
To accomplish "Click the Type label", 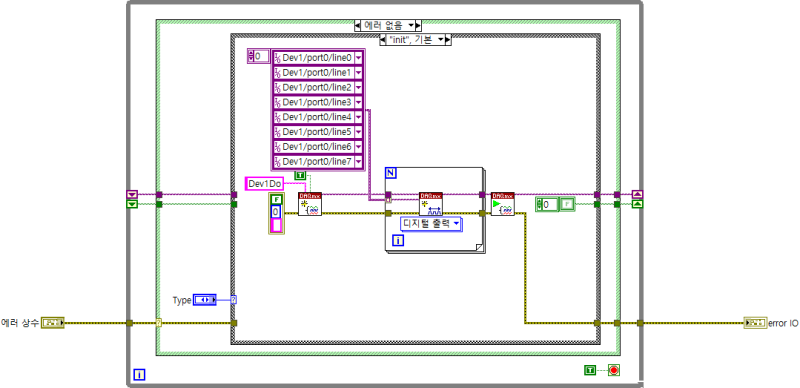I will [182, 300].
